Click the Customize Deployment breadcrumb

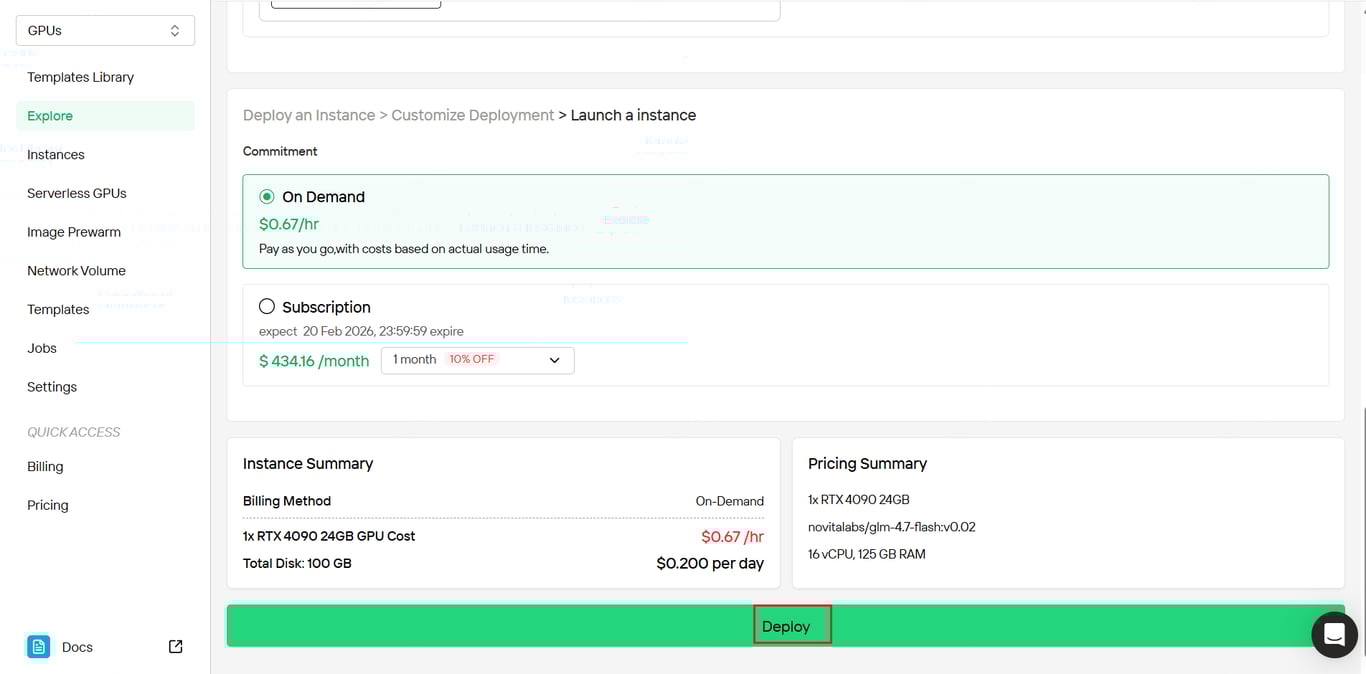pos(472,115)
